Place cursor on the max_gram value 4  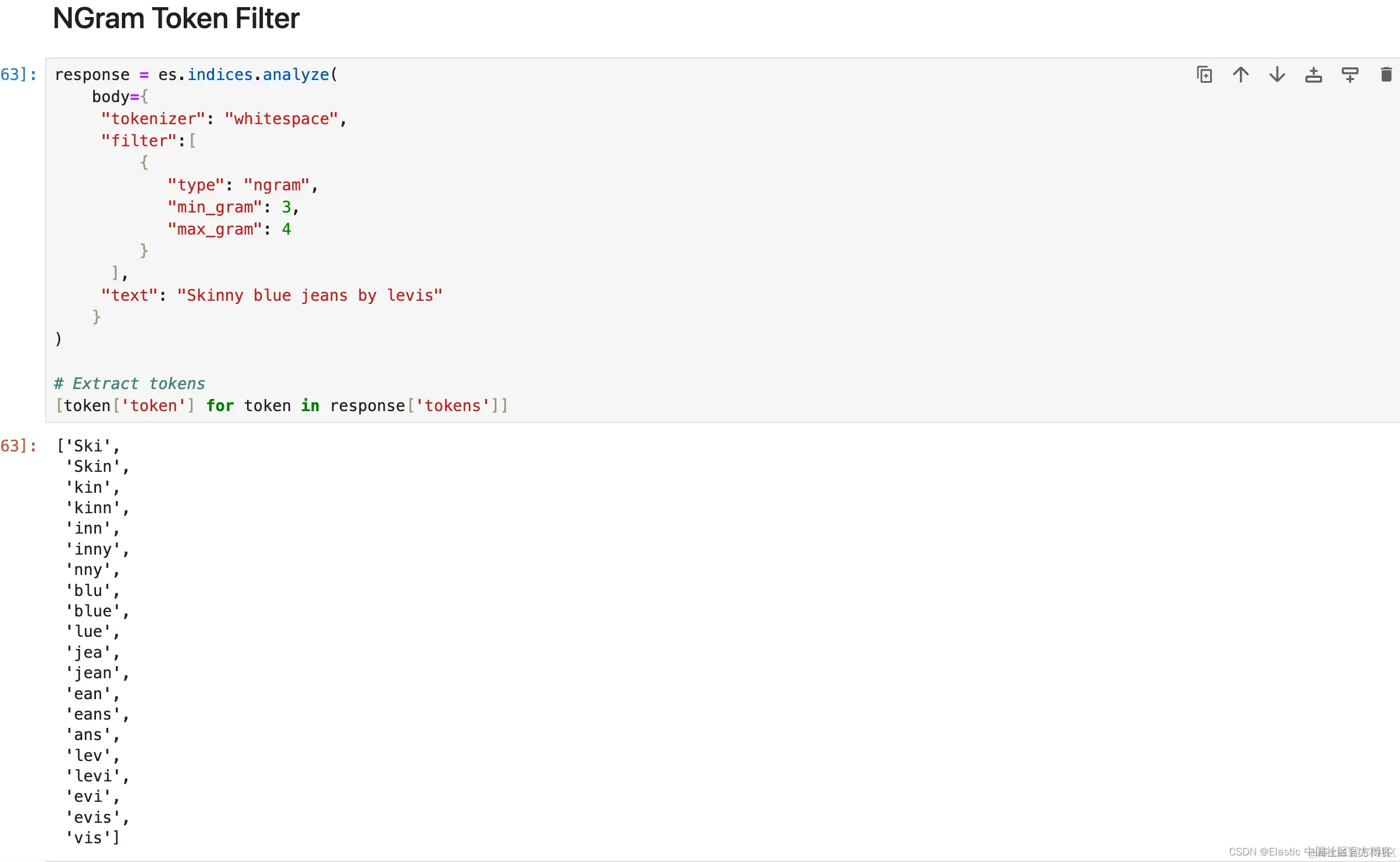286,229
